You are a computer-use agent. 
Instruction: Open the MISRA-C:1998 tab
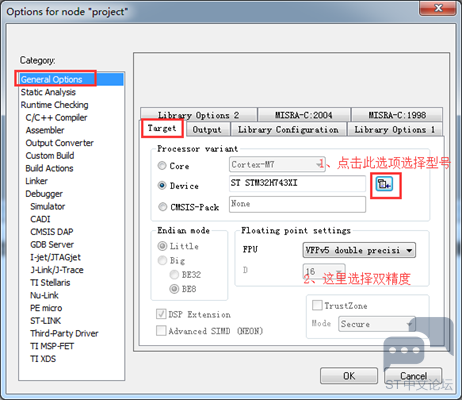coord(397,115)
